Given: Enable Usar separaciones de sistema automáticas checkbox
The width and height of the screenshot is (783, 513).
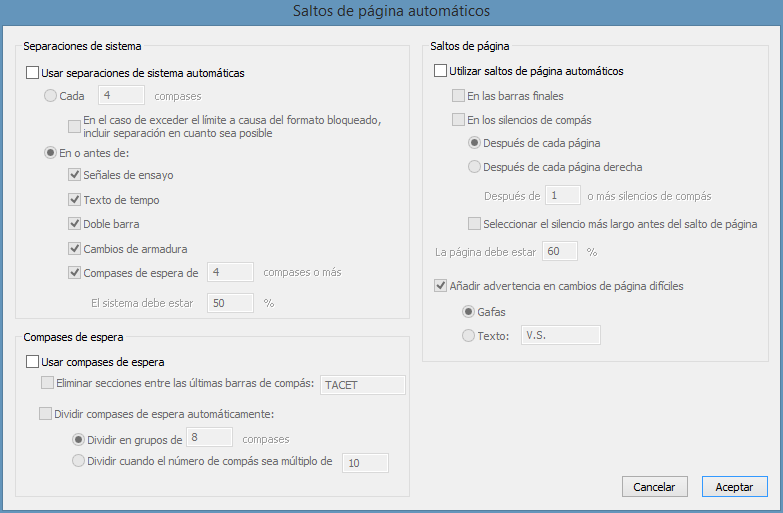Looking at the screenshot, I should [32, 72].
